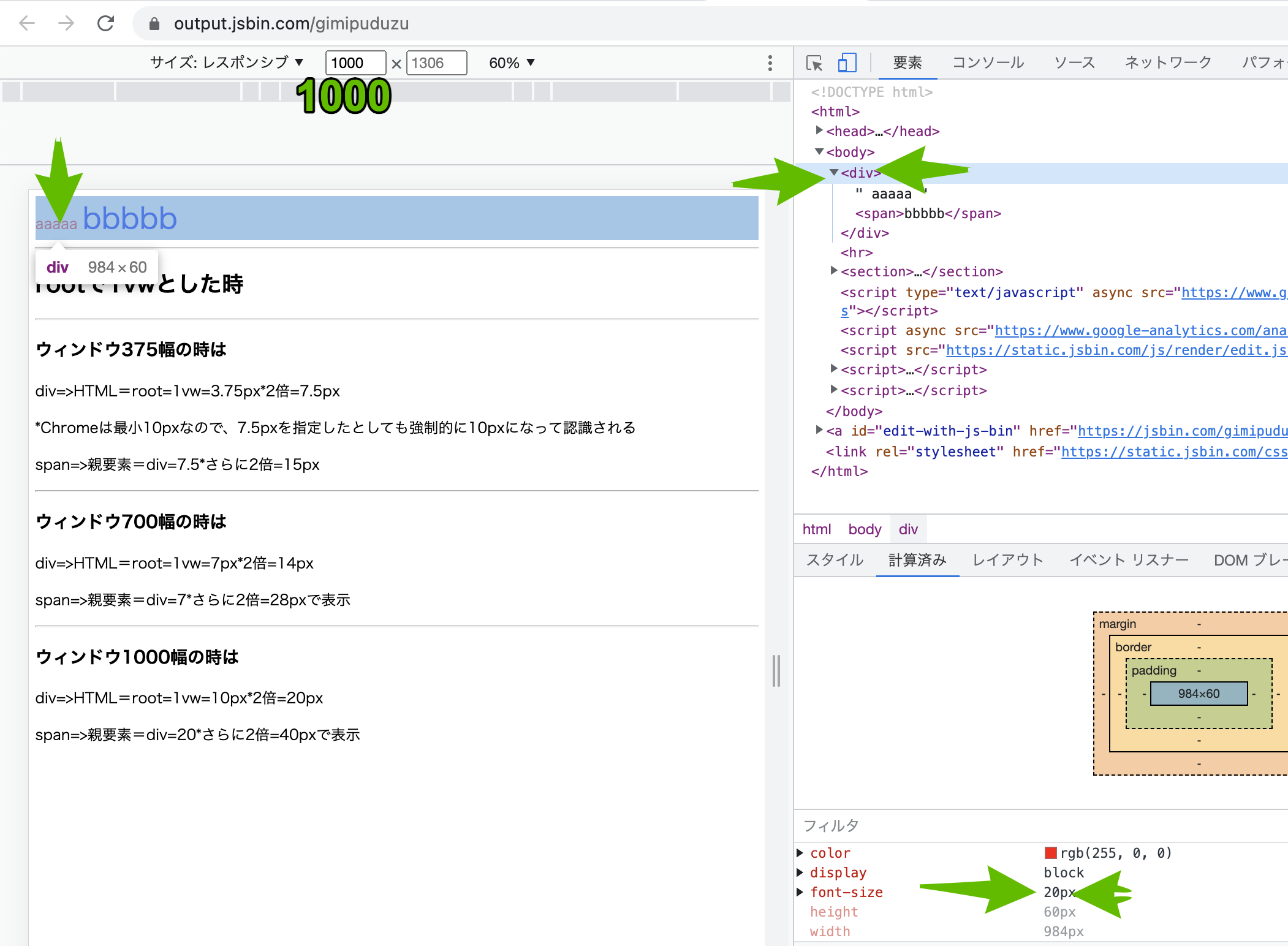Click the heading ウィンドウ700幅の時は
Screen dimensions: 1288x946
point(131,521)
